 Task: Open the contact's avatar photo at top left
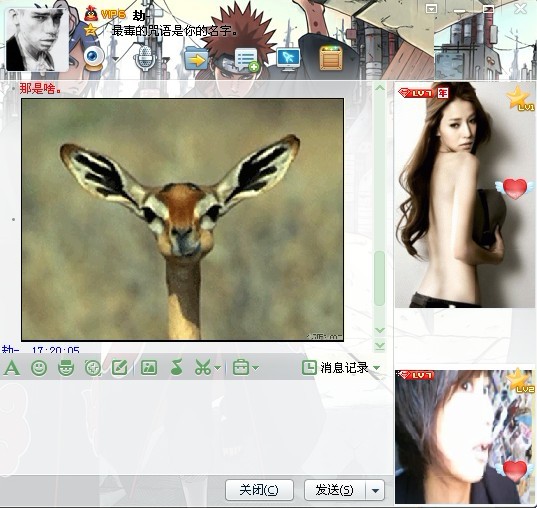[37, 39]
